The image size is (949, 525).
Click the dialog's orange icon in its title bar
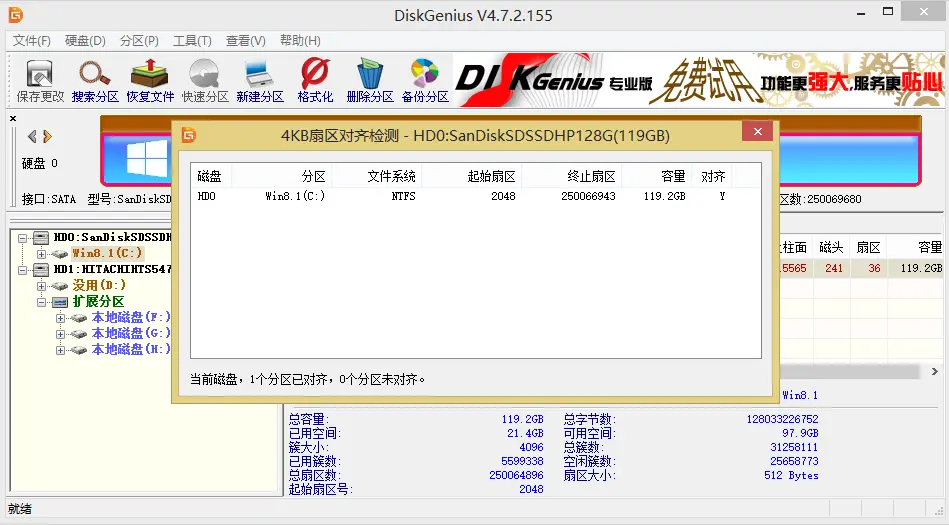pos(189,135)
